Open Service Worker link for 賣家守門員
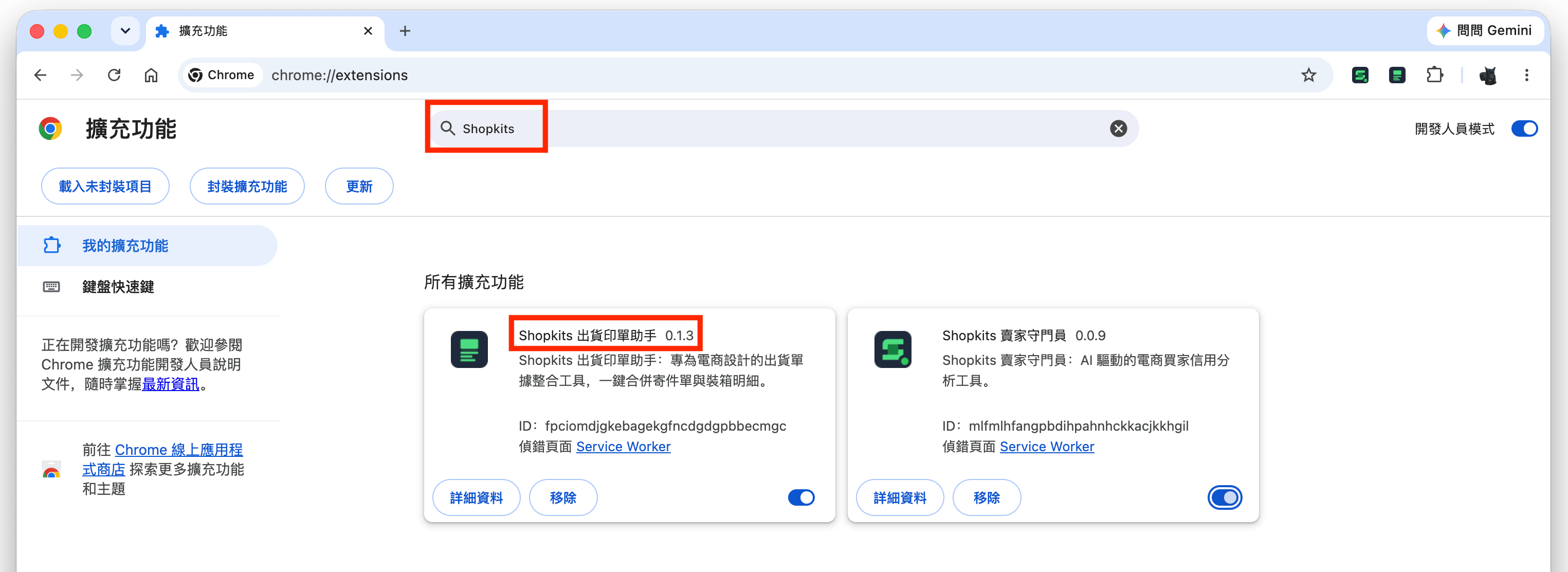Viewport: 1568px width, 572px height. [x=1047, y=447]
